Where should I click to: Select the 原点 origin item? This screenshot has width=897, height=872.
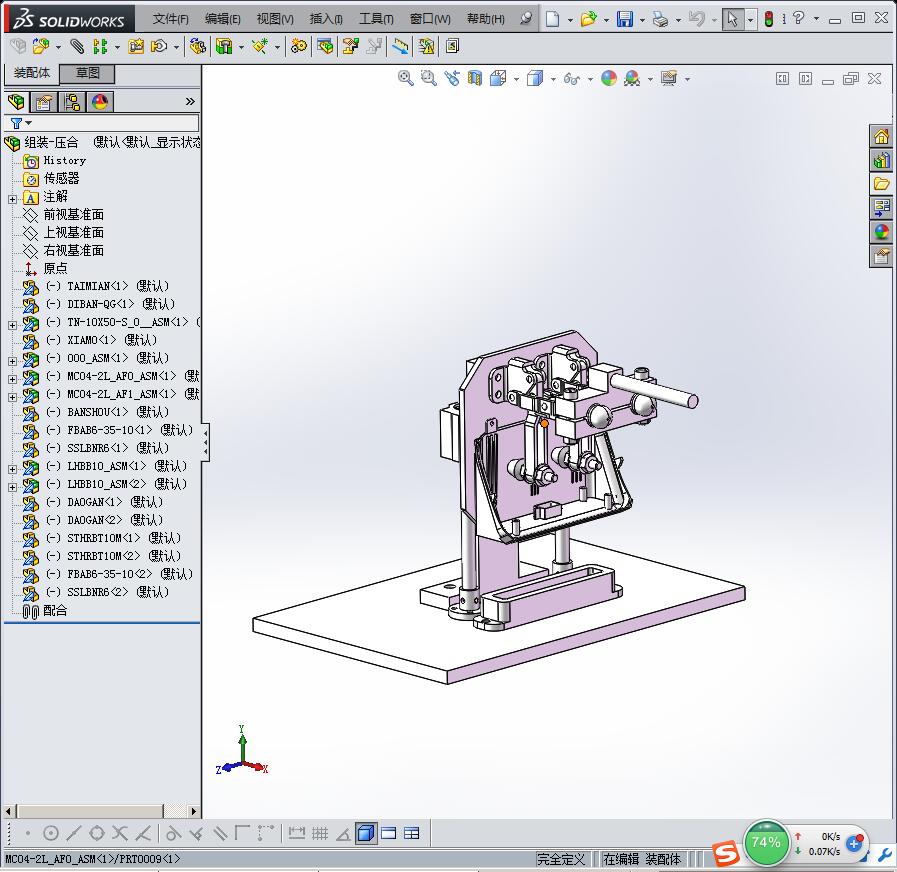(x=55, y=268)
